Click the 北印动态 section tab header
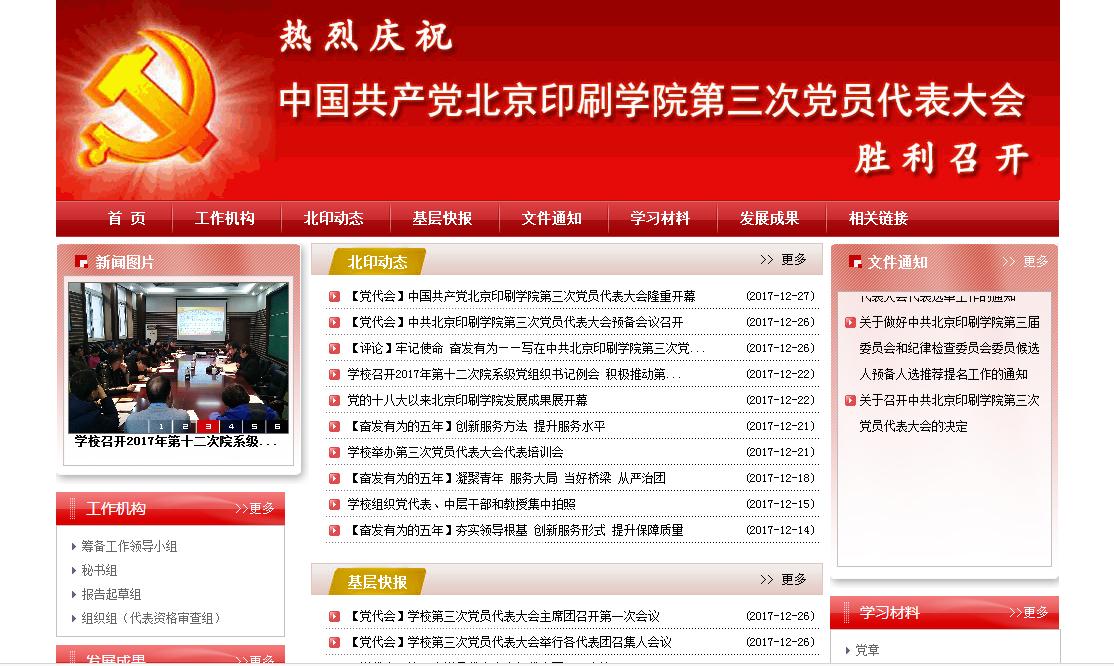Image resolution: width=1114 pixels, height=666 pixels. tap(377, 262)
